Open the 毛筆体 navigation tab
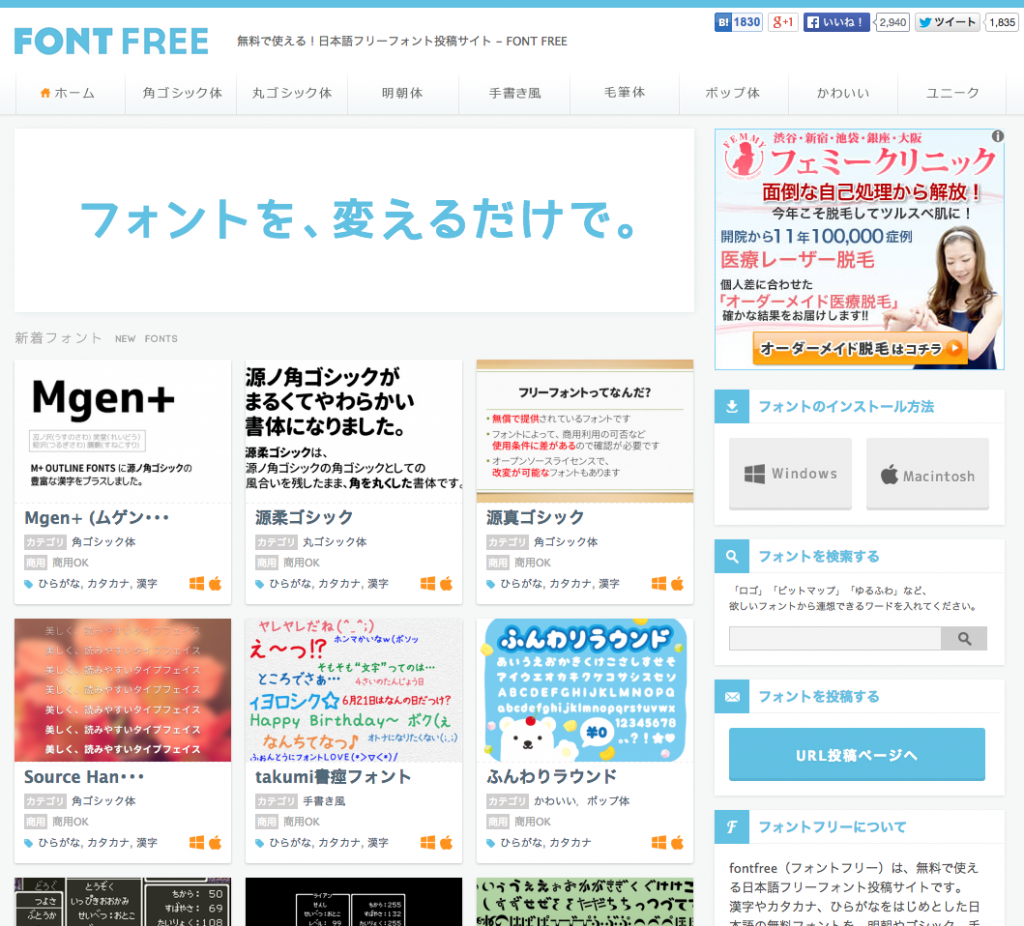The width and height of the screenshot is (1024, 926). (x=624, y=93)
